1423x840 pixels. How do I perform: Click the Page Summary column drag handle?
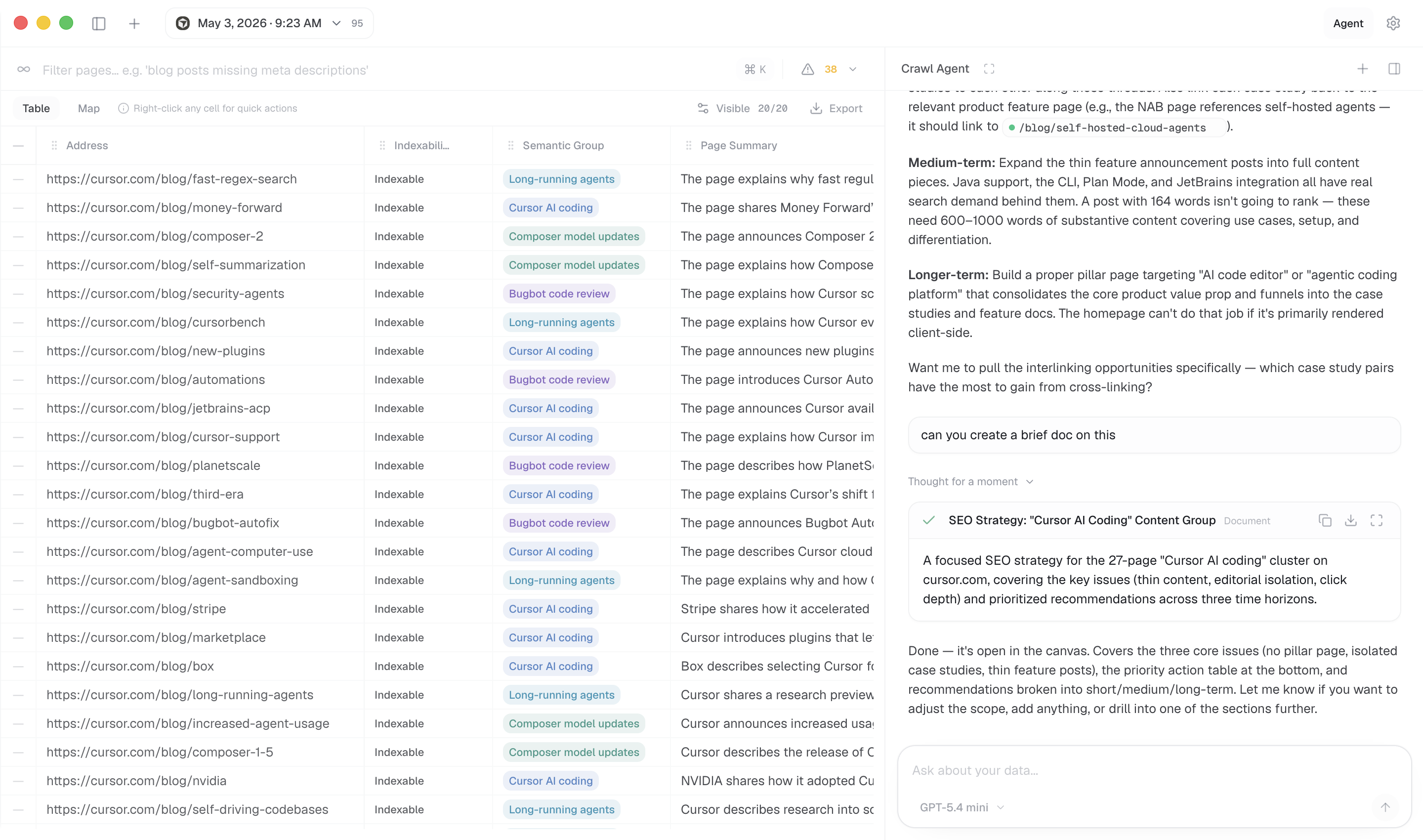coord(689,145)
